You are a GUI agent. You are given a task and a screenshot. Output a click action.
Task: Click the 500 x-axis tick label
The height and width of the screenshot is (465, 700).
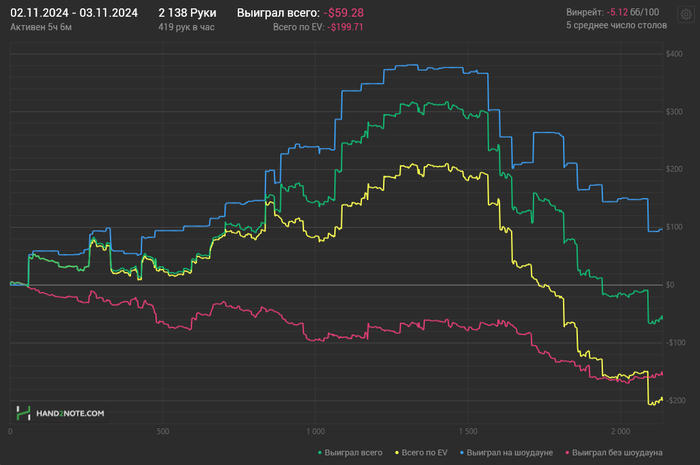tap(163, 432)
